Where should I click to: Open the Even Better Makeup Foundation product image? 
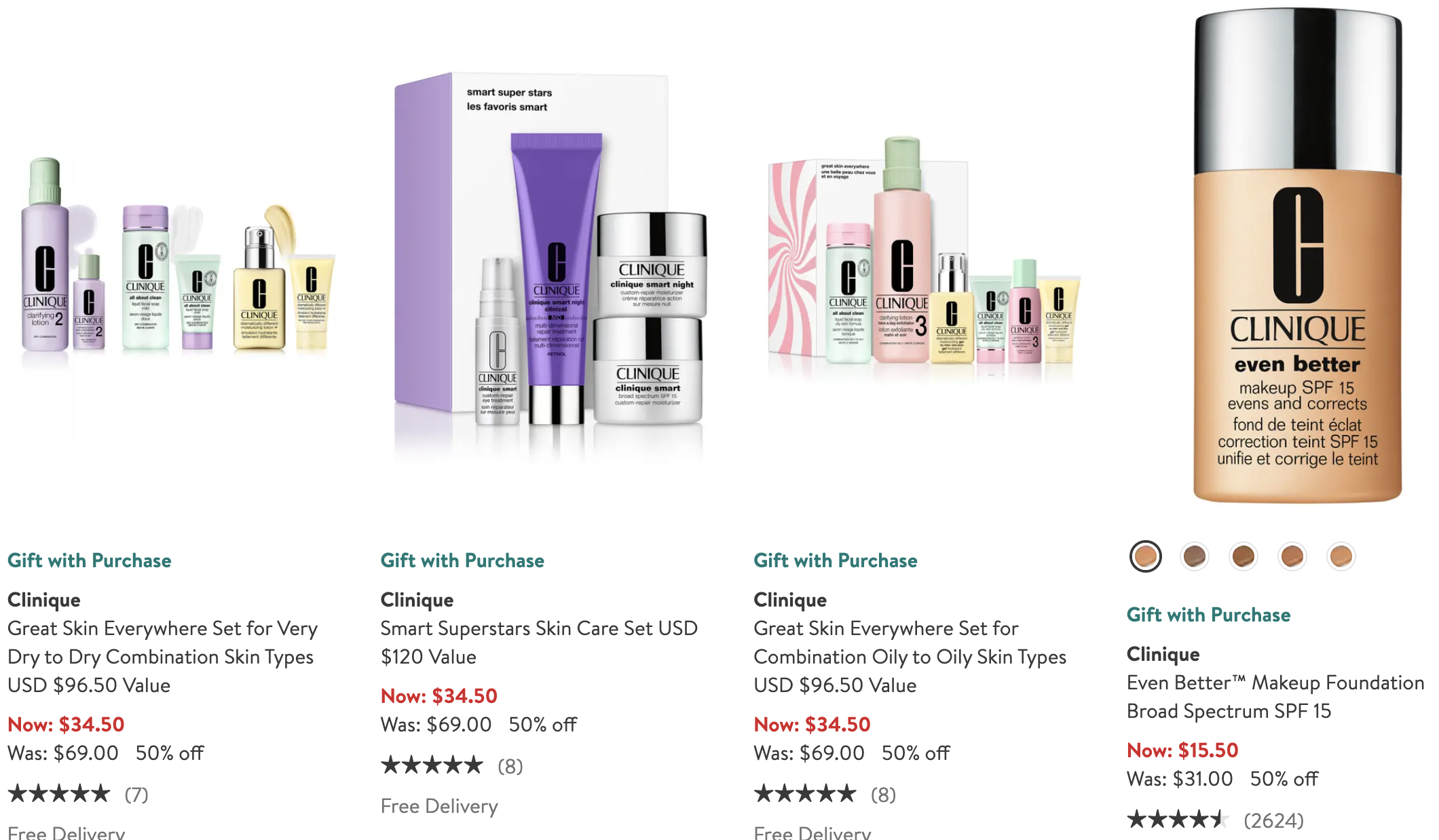click(1297, 256)
